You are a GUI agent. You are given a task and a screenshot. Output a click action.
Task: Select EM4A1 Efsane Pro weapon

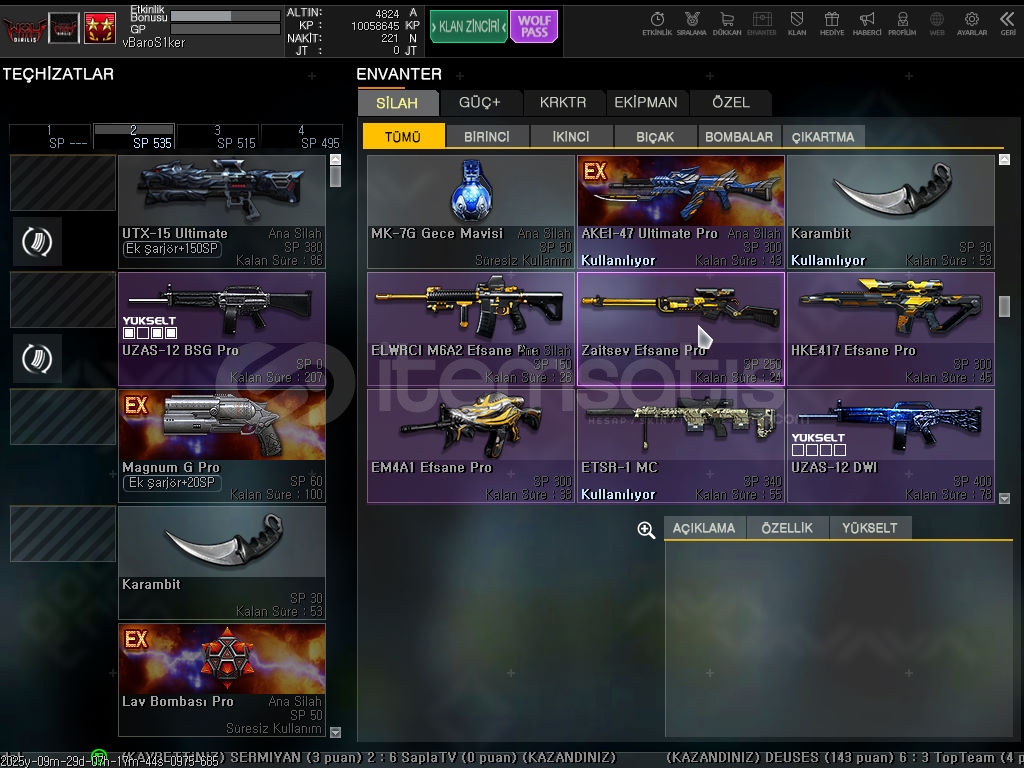coord(471,446)
